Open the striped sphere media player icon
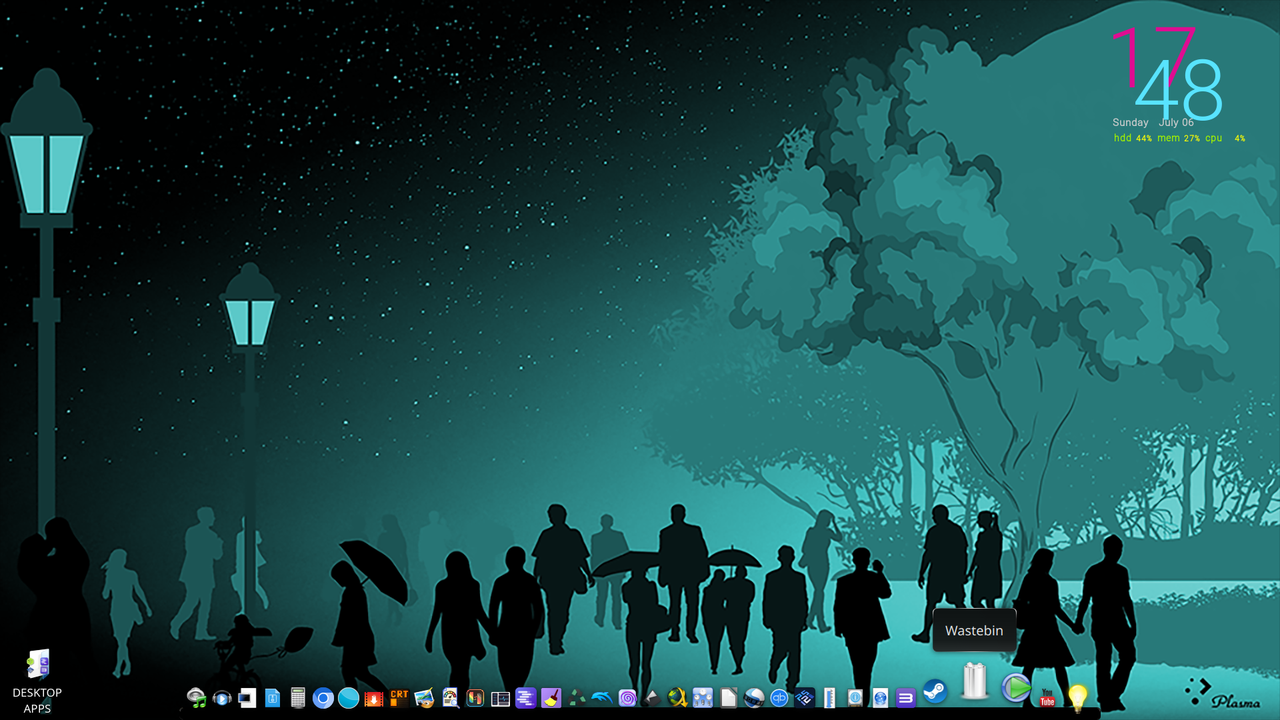Viewport: 1280px width, 720px height. (x=754, y=698)
